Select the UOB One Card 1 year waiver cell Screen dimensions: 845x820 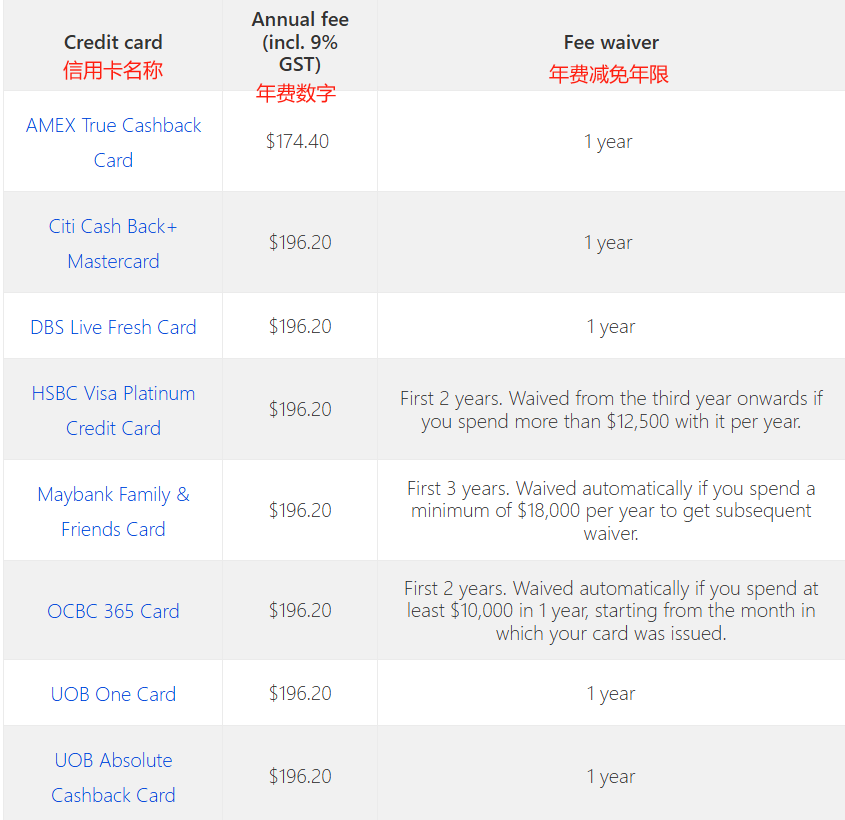pyautogui.click(x=611, y=693)
